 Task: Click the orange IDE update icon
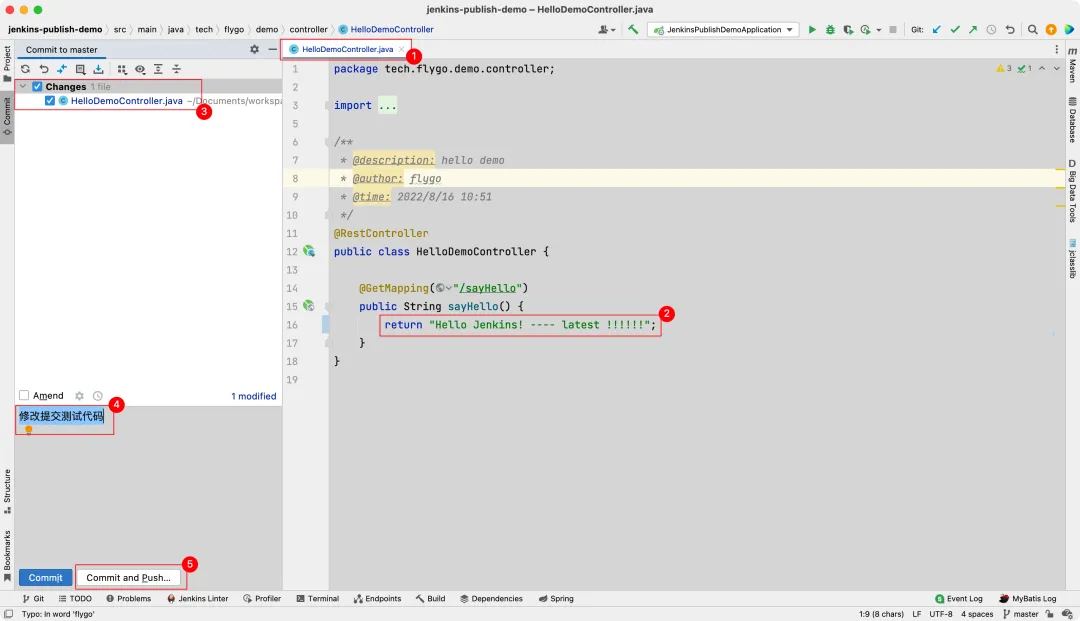[1051, 30]
